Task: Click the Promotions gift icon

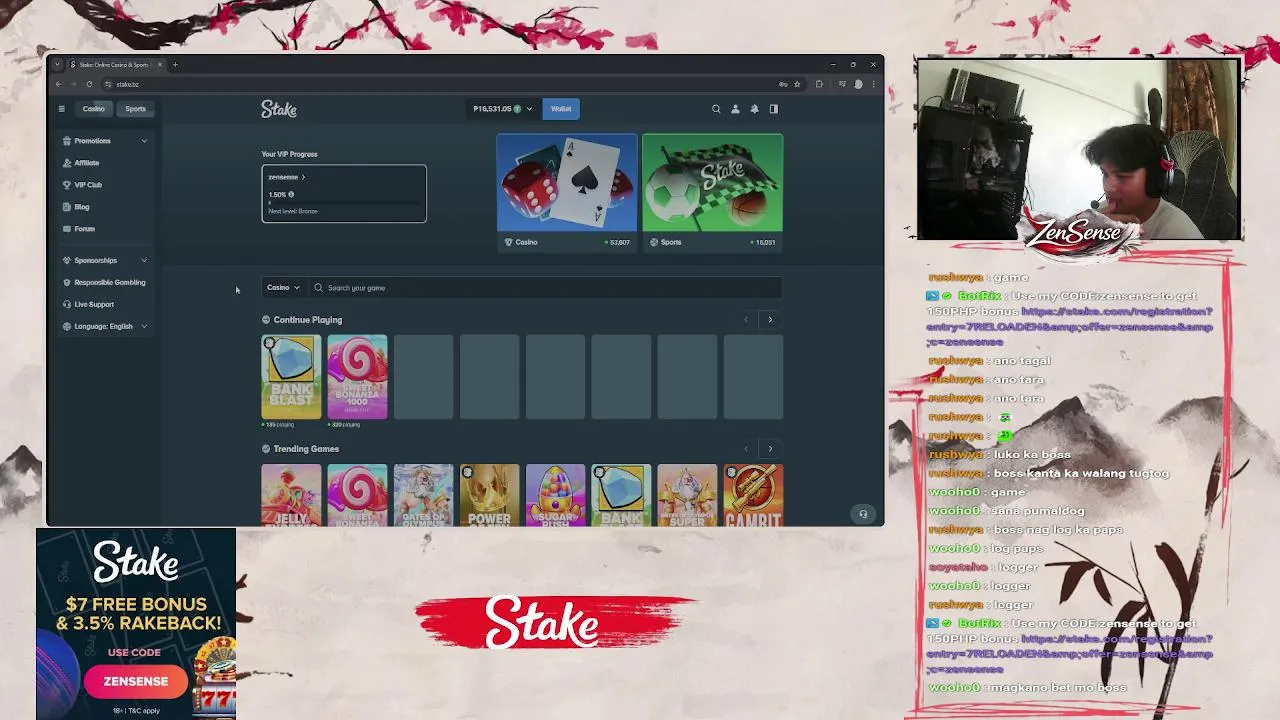Action: pyautogui.click(x=67, y=141)
